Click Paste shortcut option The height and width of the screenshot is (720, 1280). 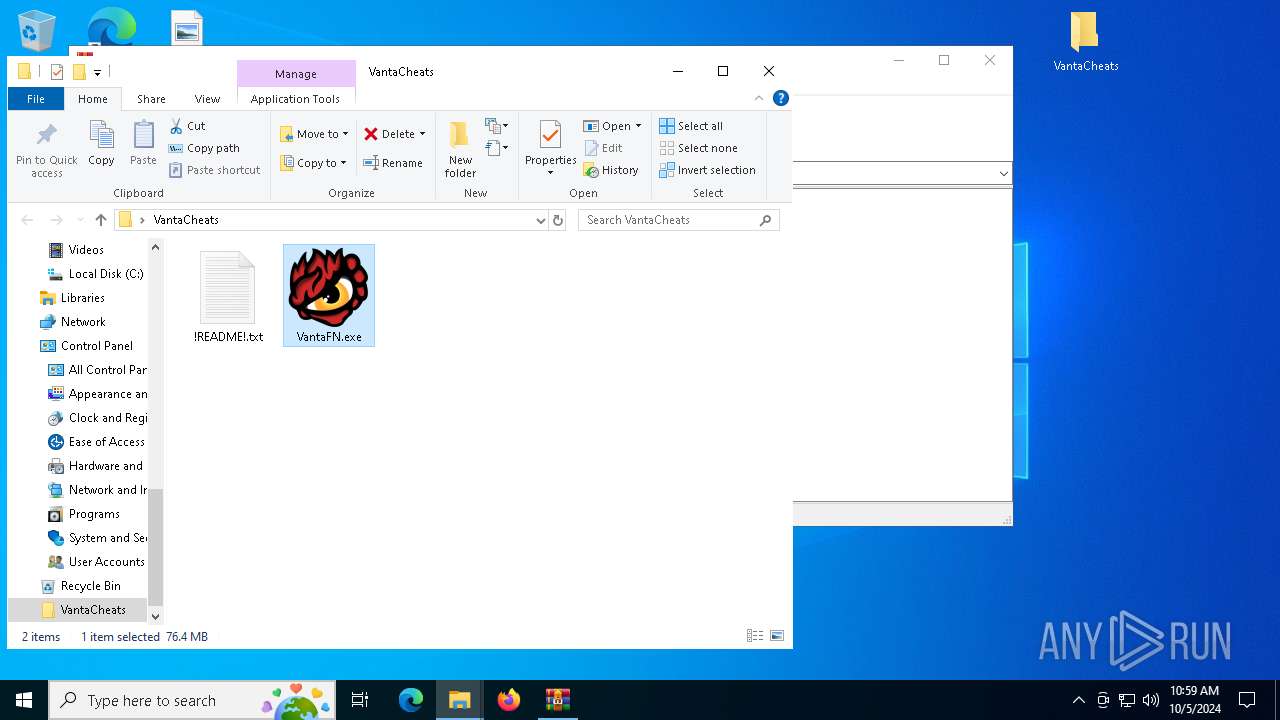214,170
